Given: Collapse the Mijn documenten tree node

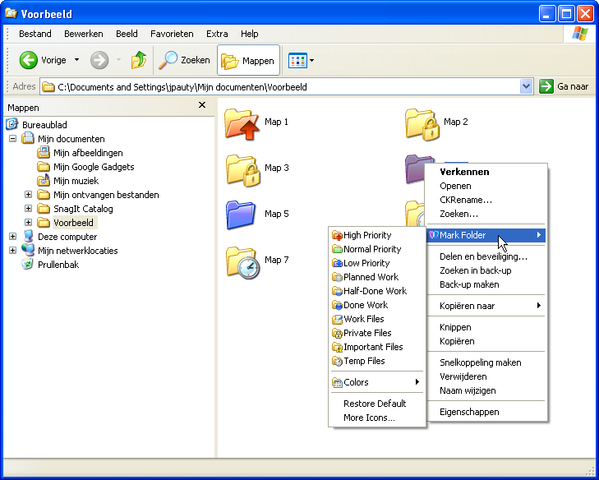Looking at the screenshot, I should [x=13, y=138].
